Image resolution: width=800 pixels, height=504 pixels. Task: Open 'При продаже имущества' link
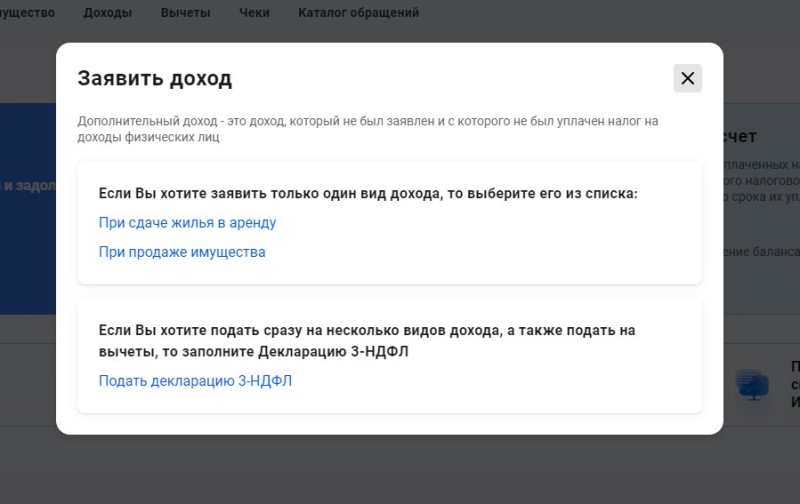(182, 252)
